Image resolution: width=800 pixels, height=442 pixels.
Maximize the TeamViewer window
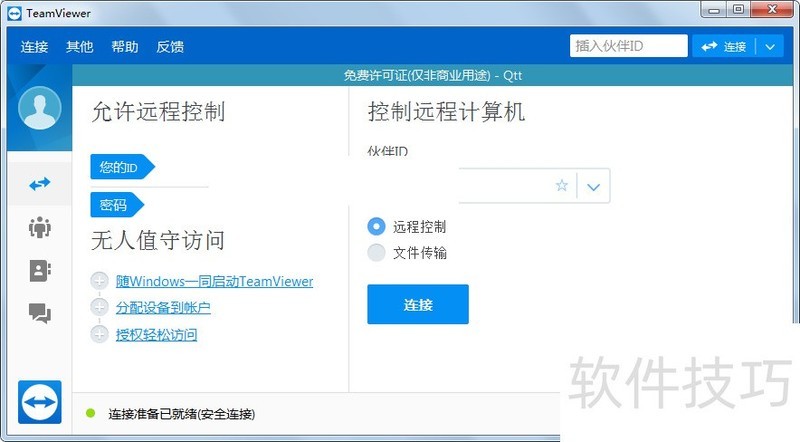pyautogui.click(x=738, y=10)
